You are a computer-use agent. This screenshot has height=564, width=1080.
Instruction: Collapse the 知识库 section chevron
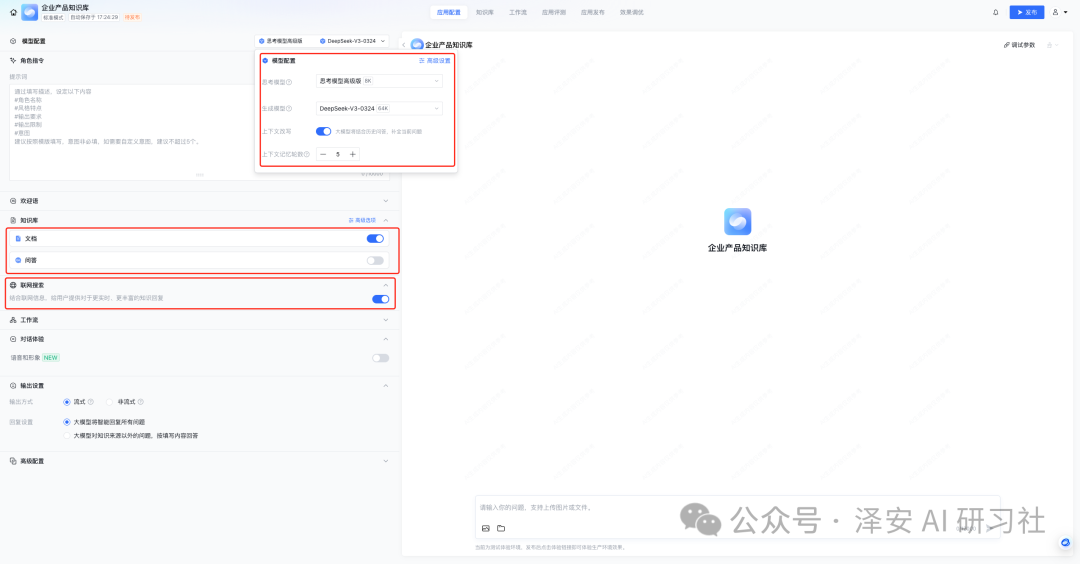tap(386, 220)
